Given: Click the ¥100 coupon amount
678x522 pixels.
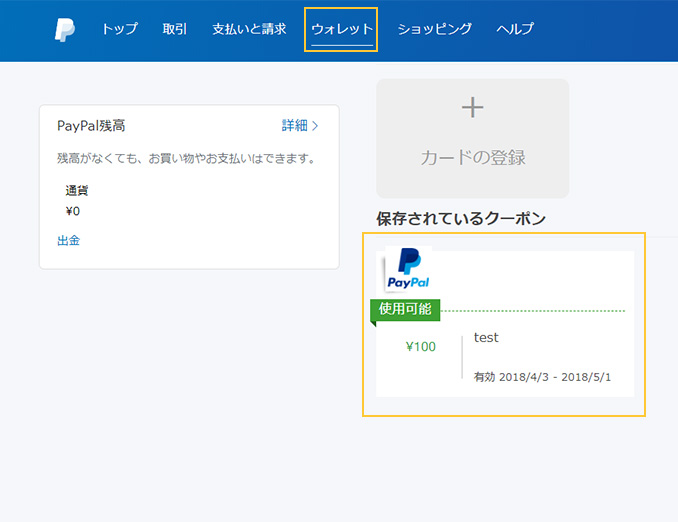Looking at the screenshot, I should (421, 347).
